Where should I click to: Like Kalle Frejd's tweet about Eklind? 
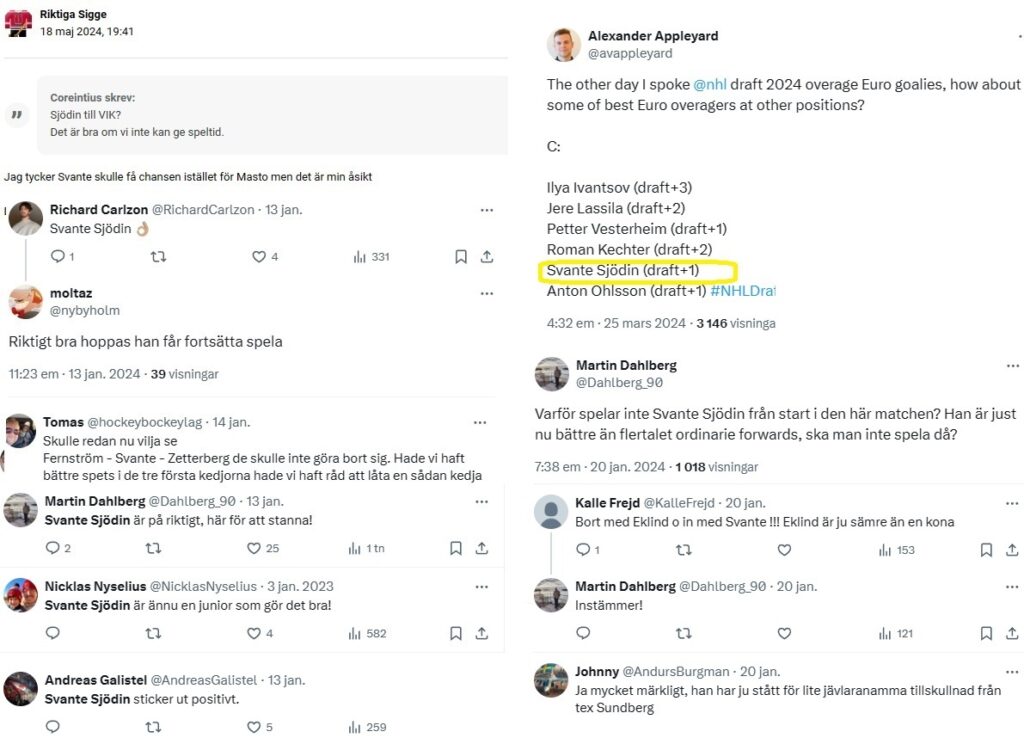[784, 550]
